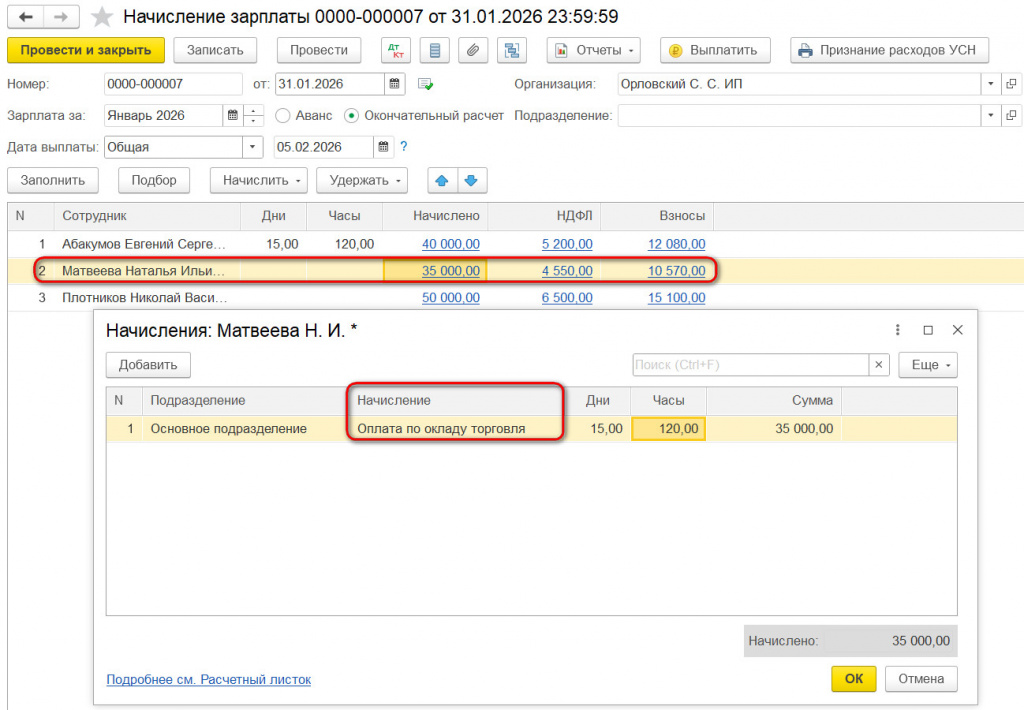Open the Отчеты dropdown menu
The width and height of the screenshot is (1024, 710).
pyautogui.click(x=594, y=50)
